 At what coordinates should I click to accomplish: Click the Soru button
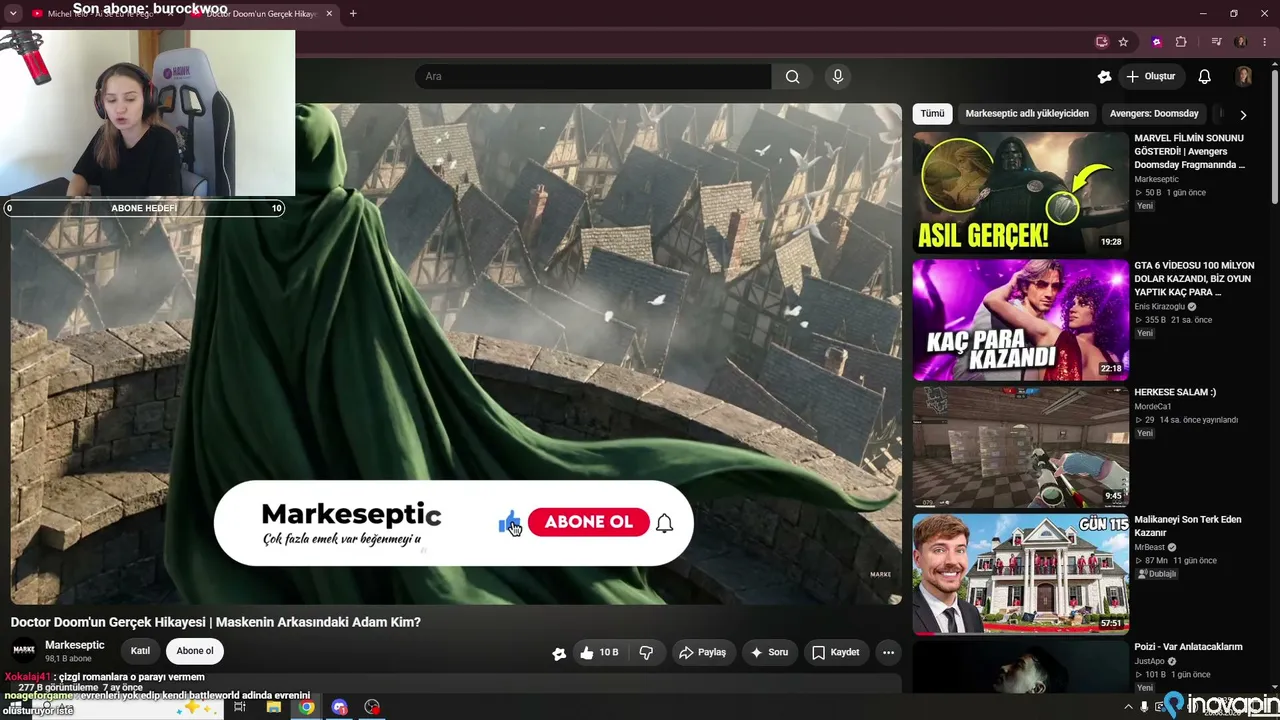point(769,653)
